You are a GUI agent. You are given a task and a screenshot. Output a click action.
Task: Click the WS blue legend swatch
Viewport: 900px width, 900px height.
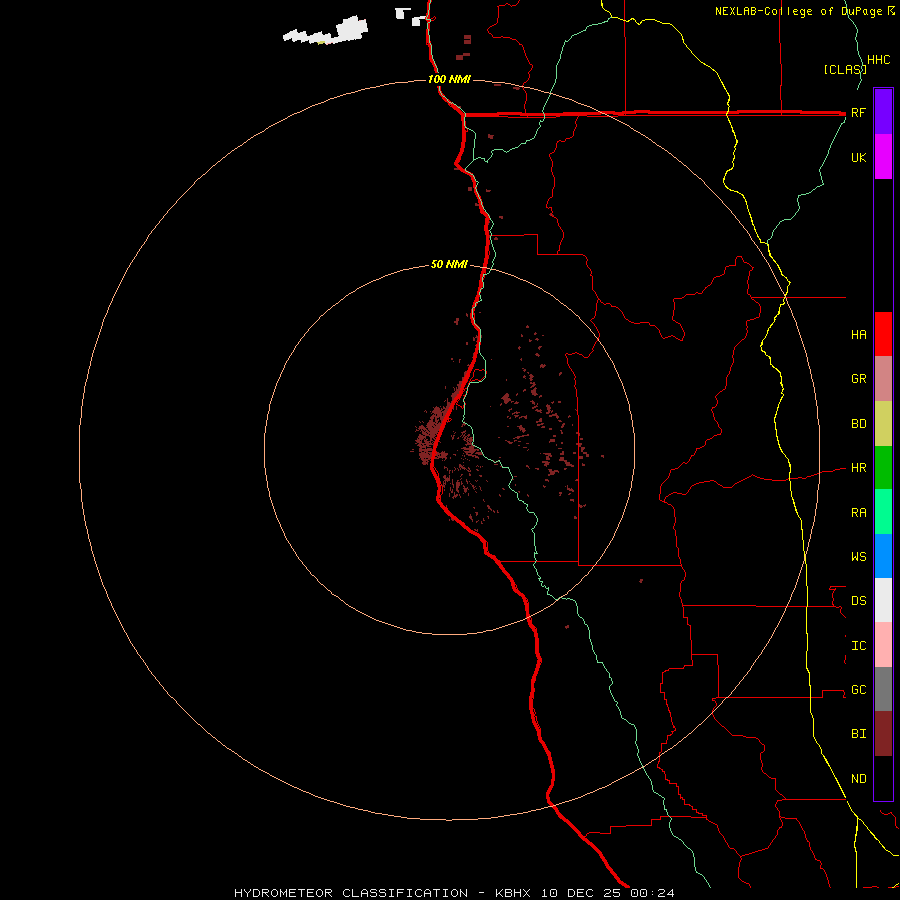point(883,556)
